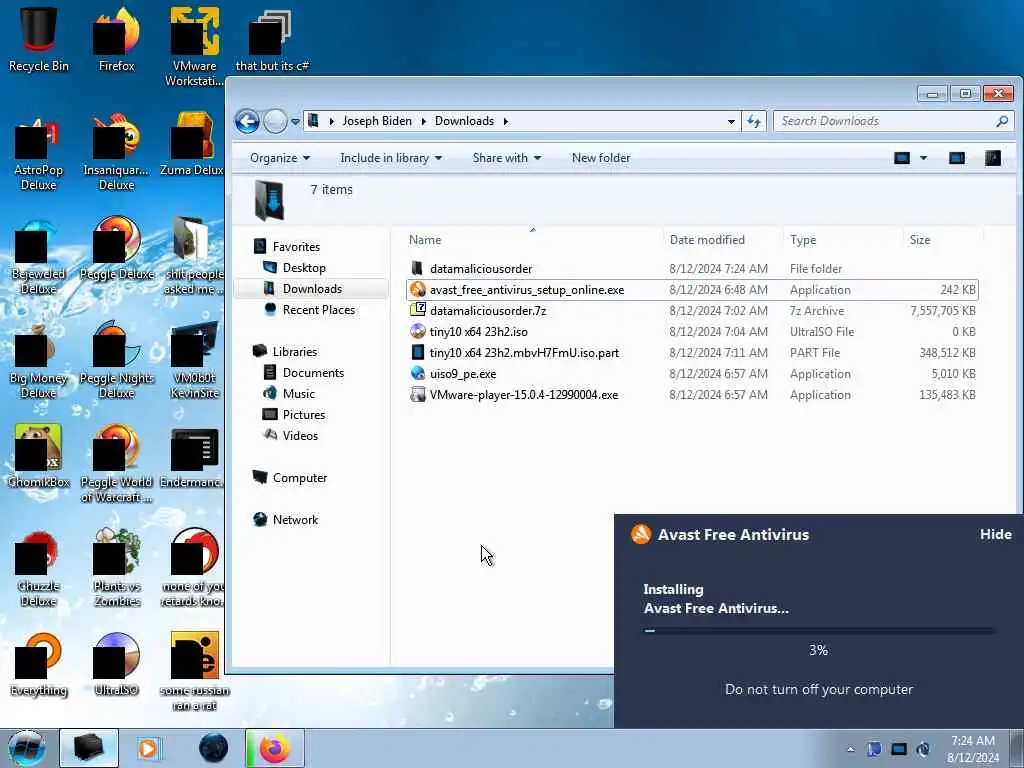This screenshot has width=1024, height=768.
Task: Open Explorer from the taskbar
Action: (89, 748)
